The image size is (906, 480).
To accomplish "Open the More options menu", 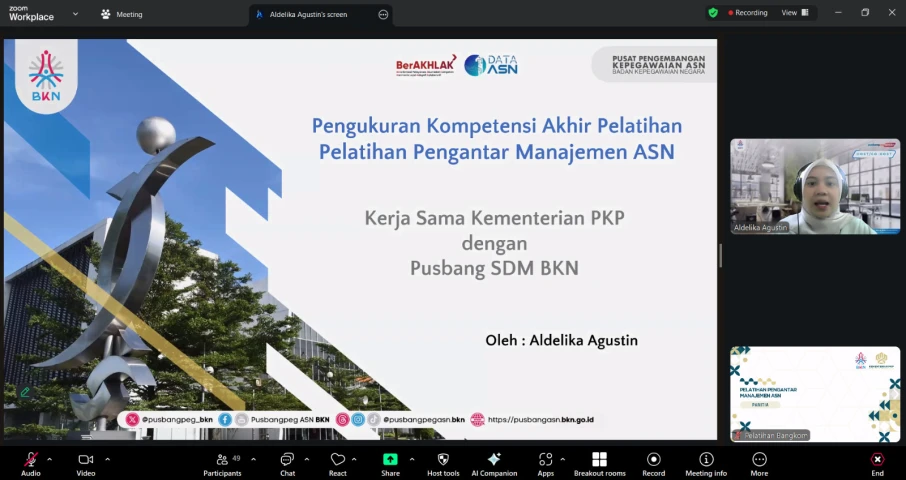I will 759,464.
